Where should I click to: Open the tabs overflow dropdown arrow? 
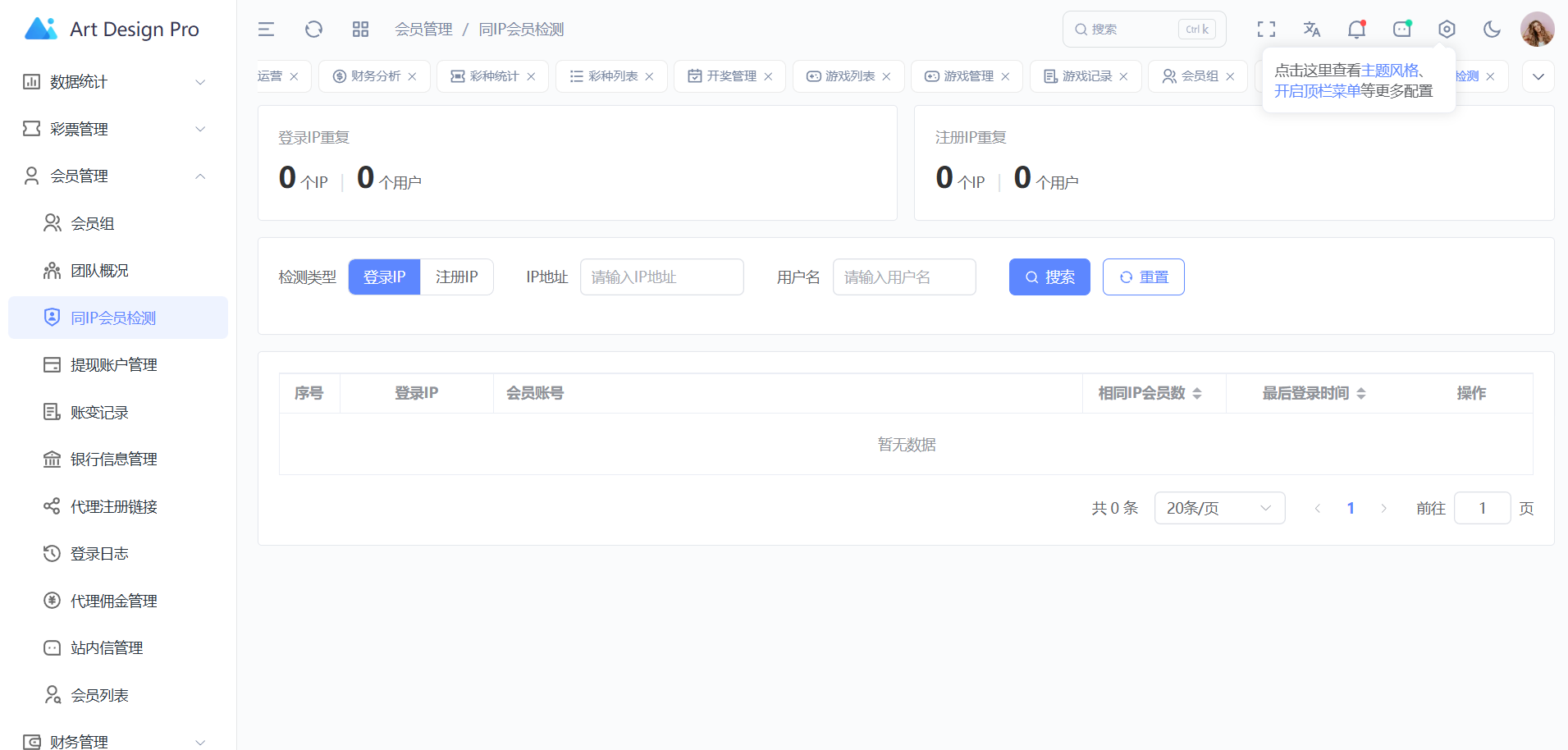[1538, 76]
